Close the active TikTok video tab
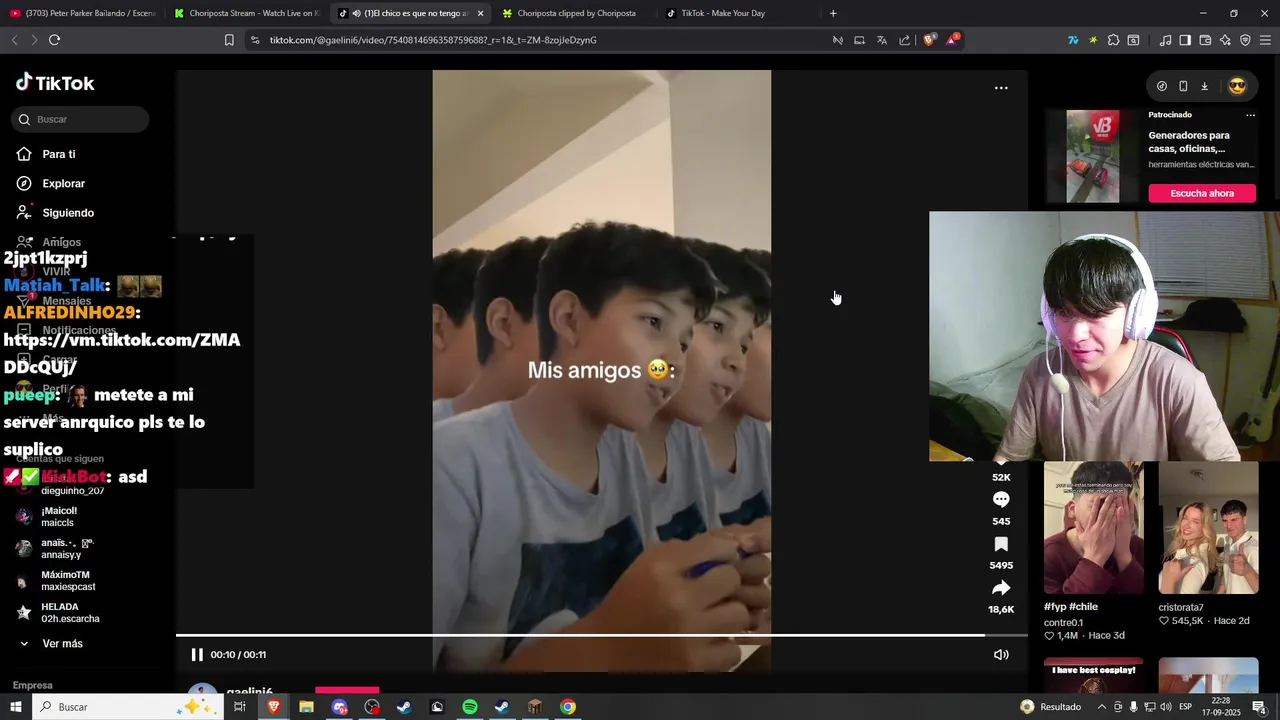 (480, 13)
